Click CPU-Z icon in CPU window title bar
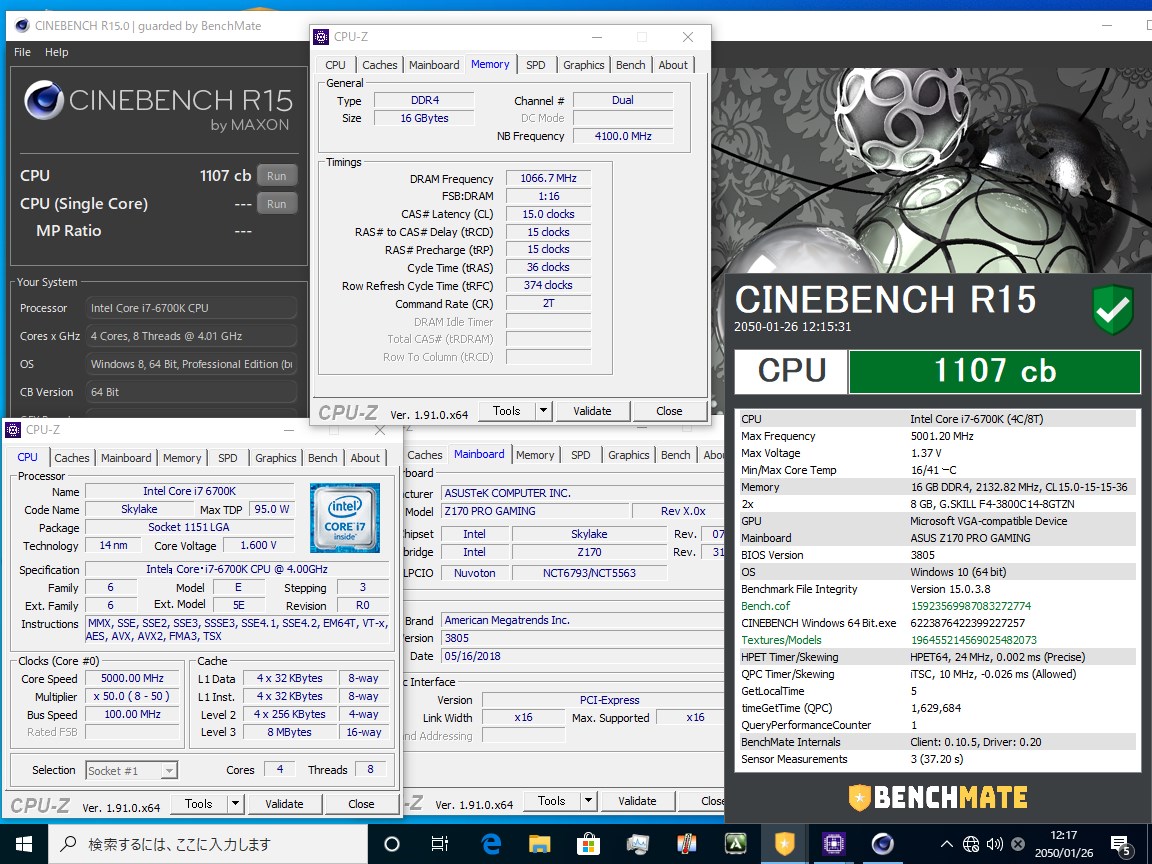This screenshot has height=864, width=1152. pyautogui.click(x=13, y=430)
